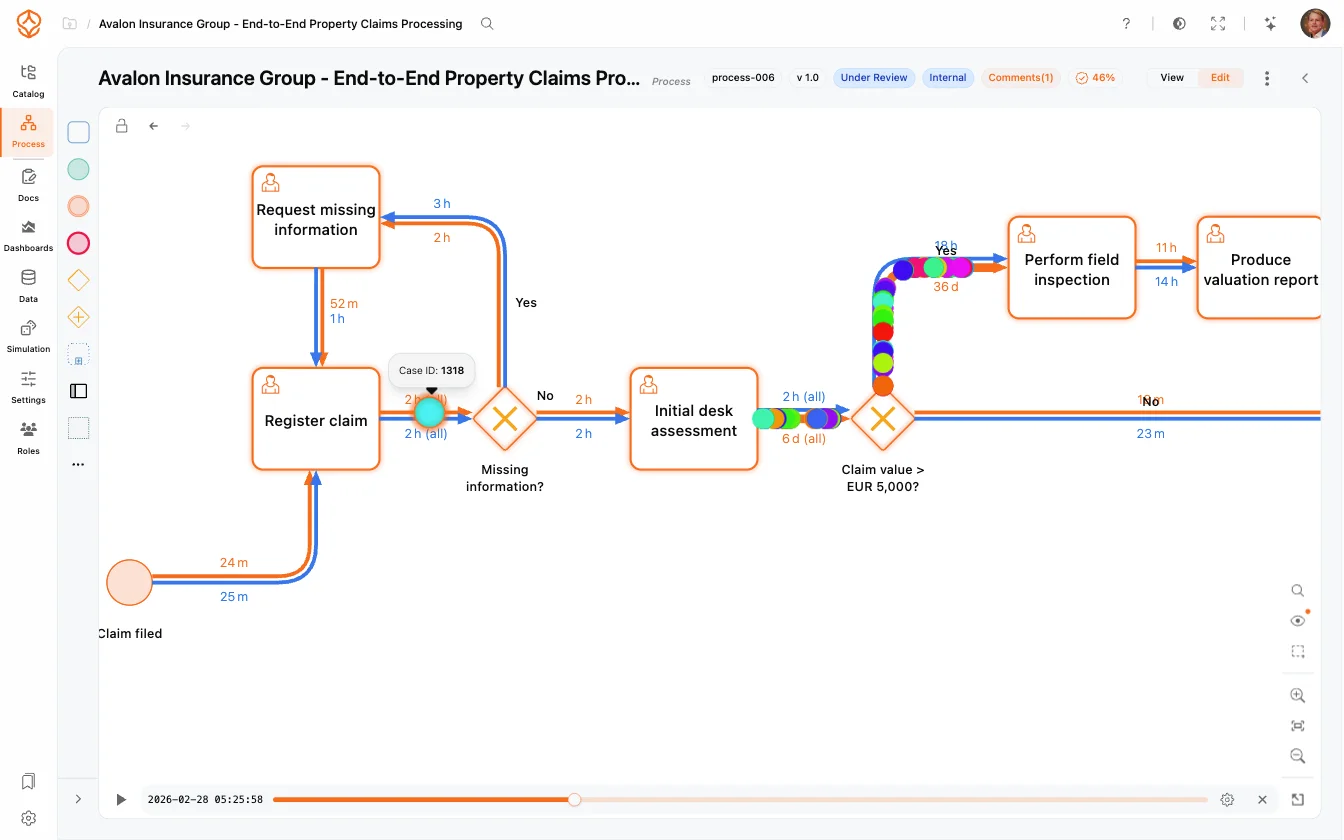Open the Data section in sidebar

coord(28,286)
